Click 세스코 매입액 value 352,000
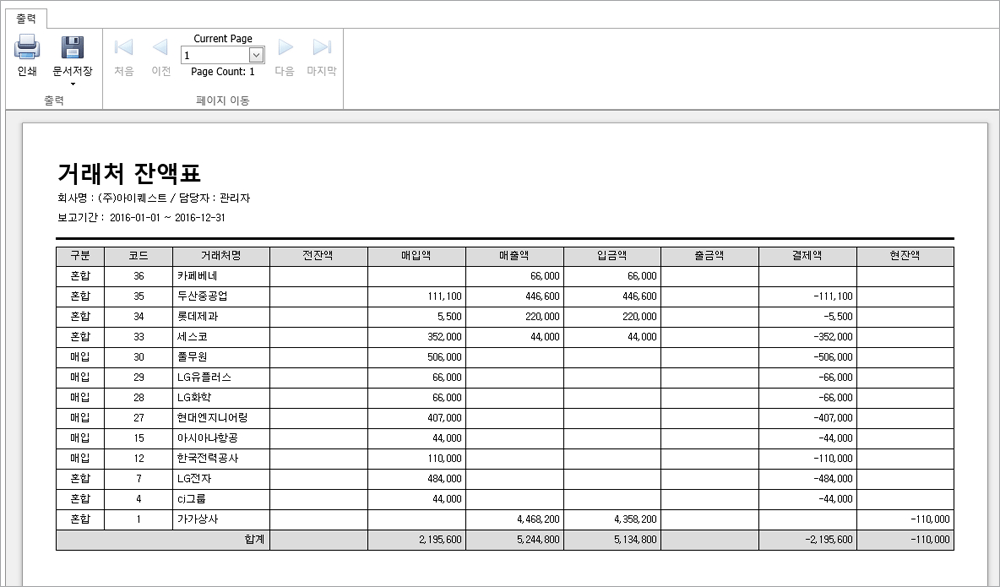The image size is (1000, 587). coord(445,337)
